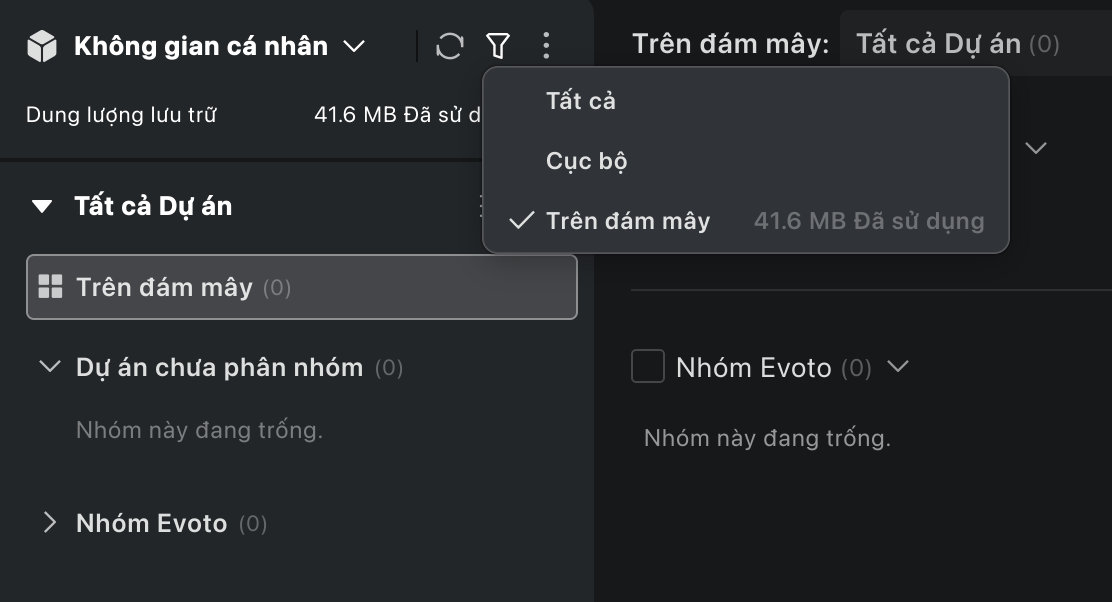Click the cube icon beside Không gian cá nhân
Viewport: 1112px width, 602px height.
click(x=42, y=46)
